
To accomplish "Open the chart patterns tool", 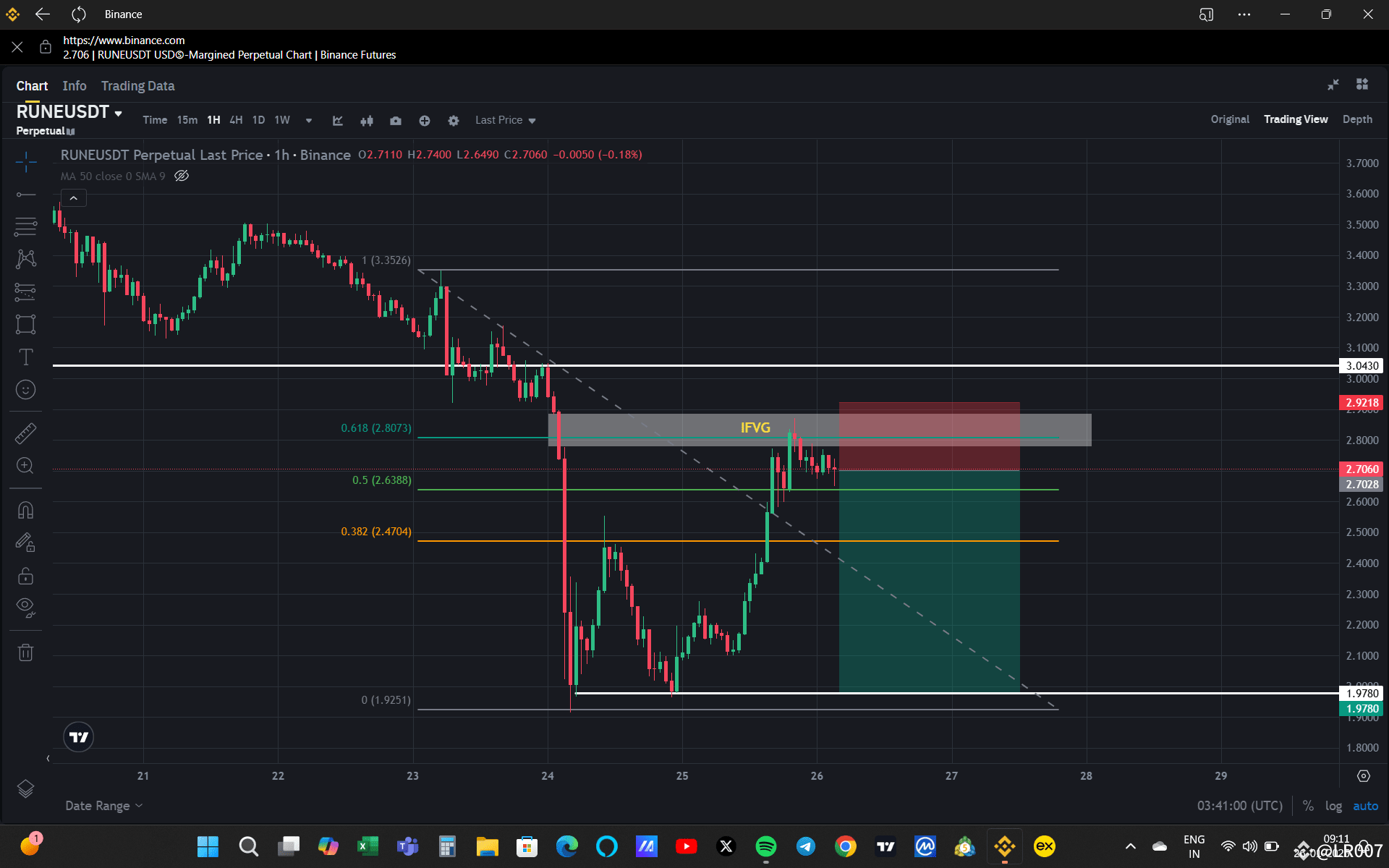I will pyautogui.click(x=26, y=259).
